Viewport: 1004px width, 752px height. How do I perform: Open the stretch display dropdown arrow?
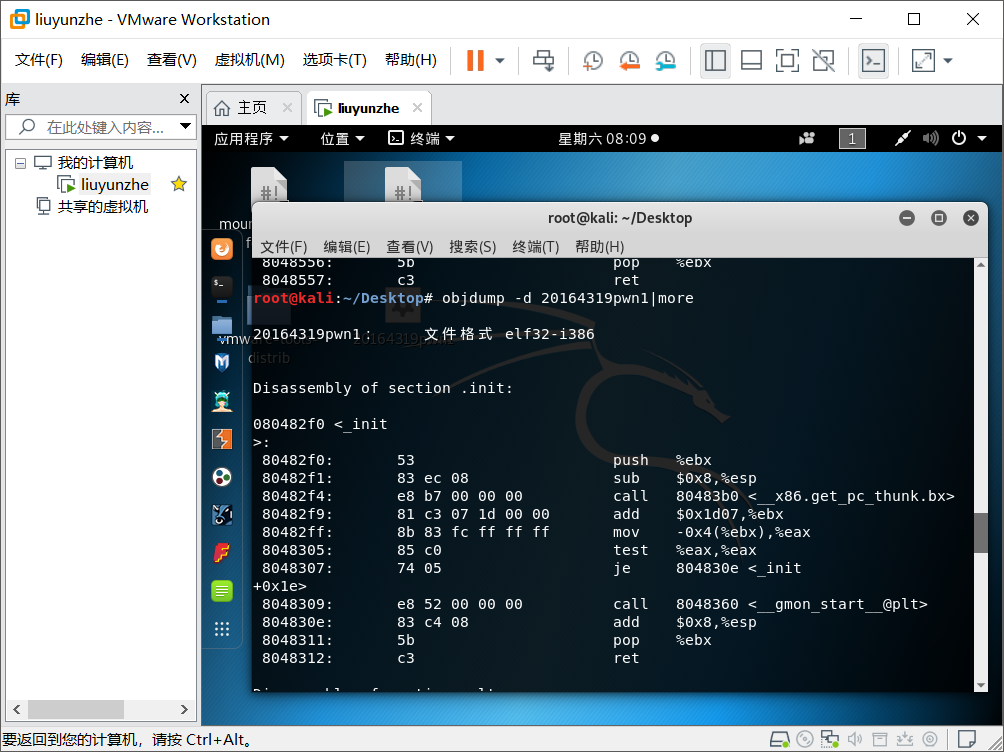click(x=948, y=61)
